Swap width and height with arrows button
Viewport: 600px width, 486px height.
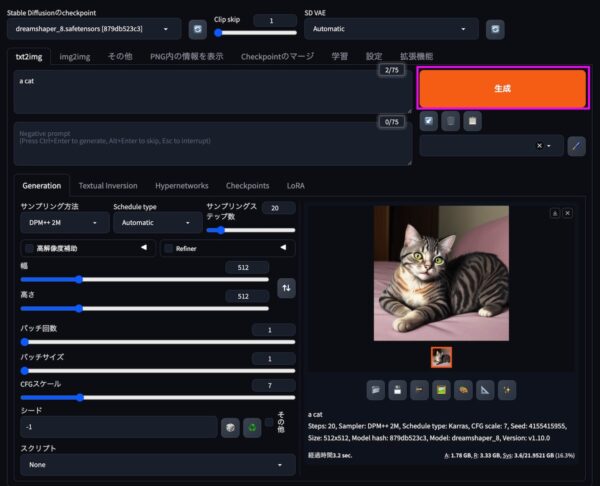tap(286, 288)
